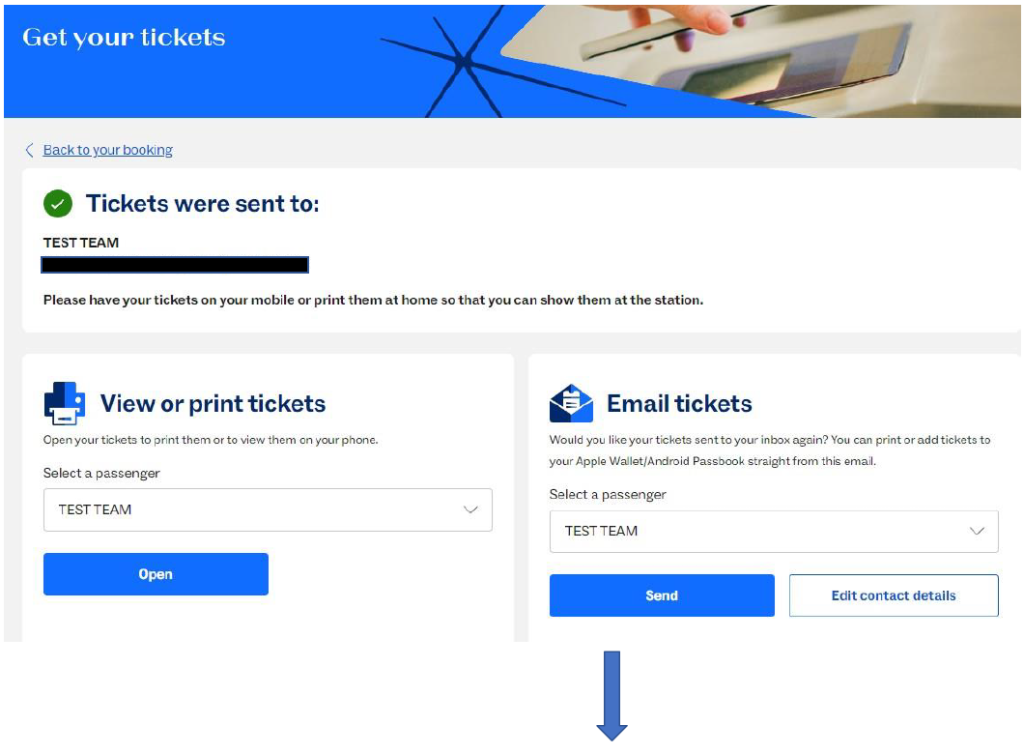This screenshot has height=754, width=1024.
Task: Click the blue downward arrow below Send
Action: click(612, 695)
